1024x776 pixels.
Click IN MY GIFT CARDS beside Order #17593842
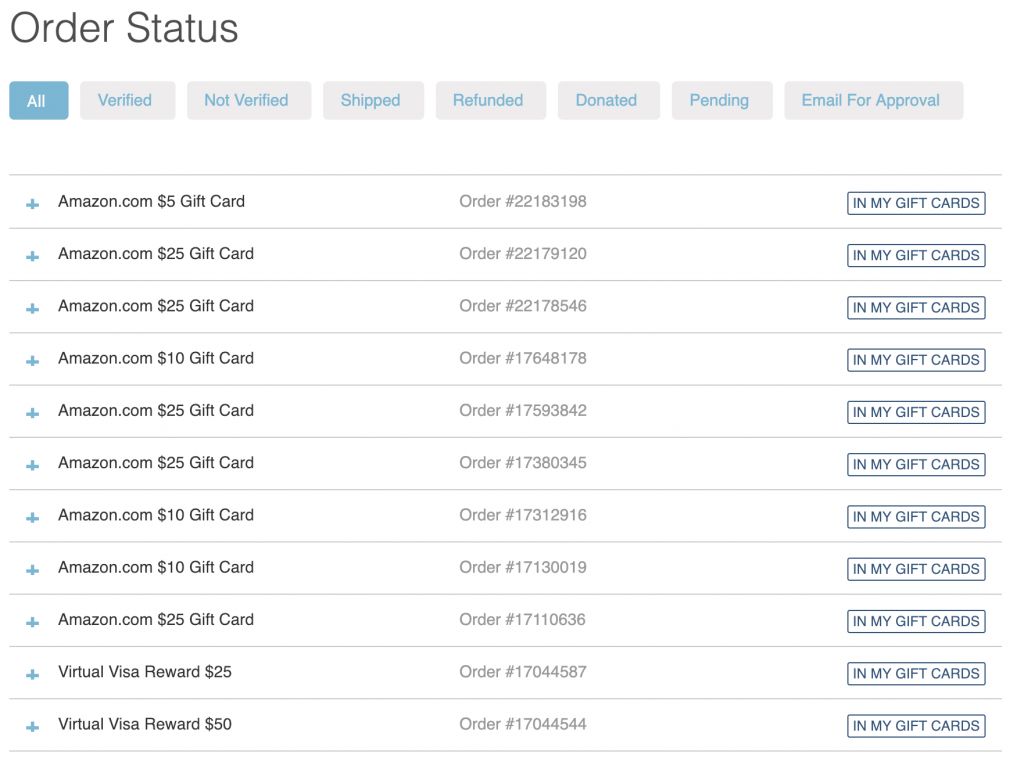[x=915, y=412]
